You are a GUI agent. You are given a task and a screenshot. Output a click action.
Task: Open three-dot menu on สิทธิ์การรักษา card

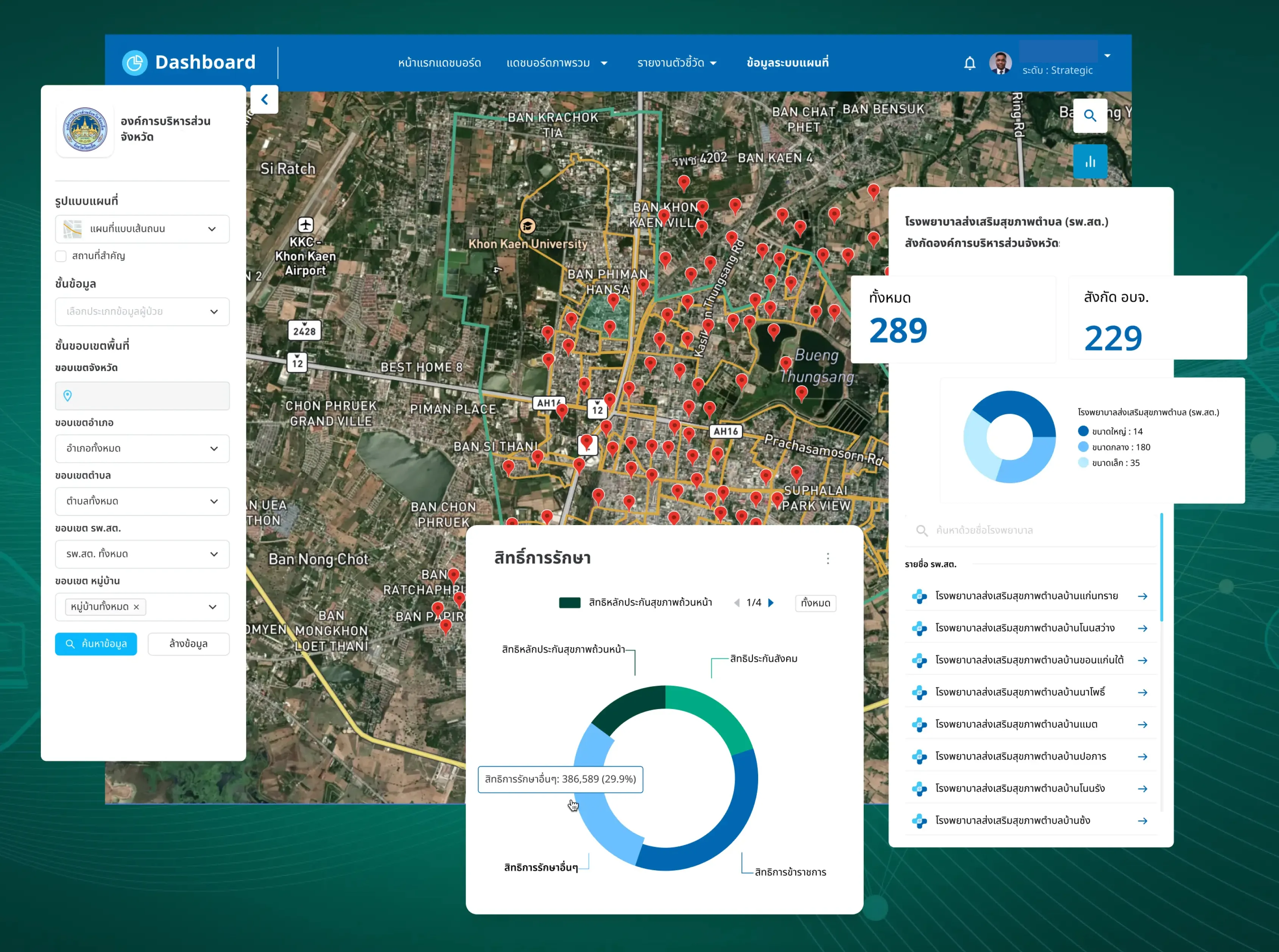pos(827,558)
